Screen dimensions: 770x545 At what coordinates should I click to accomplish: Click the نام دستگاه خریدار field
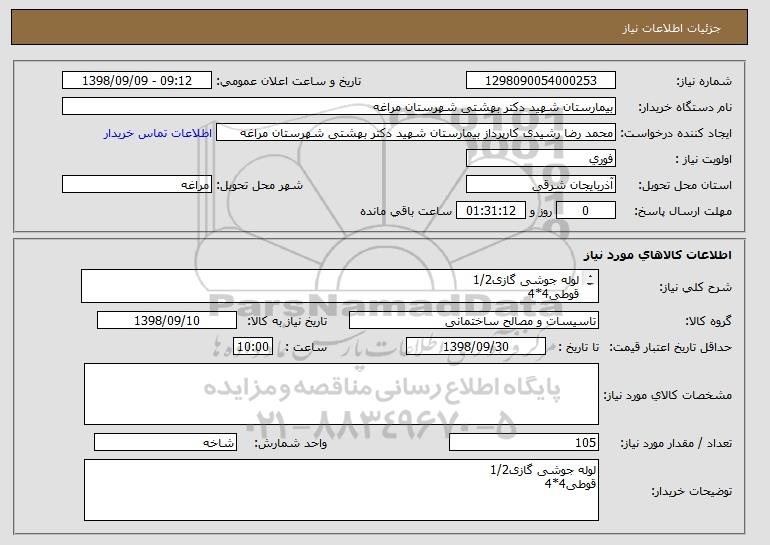pyautogui.click(x=339, y=107)
